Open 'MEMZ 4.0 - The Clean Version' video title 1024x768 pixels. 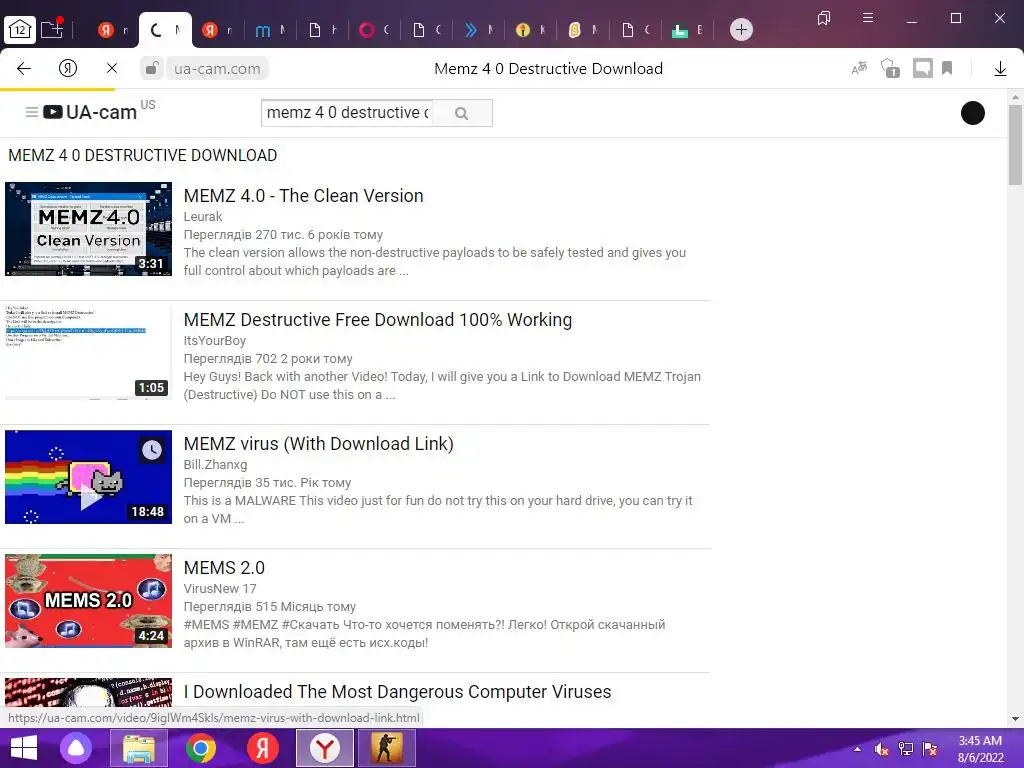pyautogui.click(x=304, y=196)
